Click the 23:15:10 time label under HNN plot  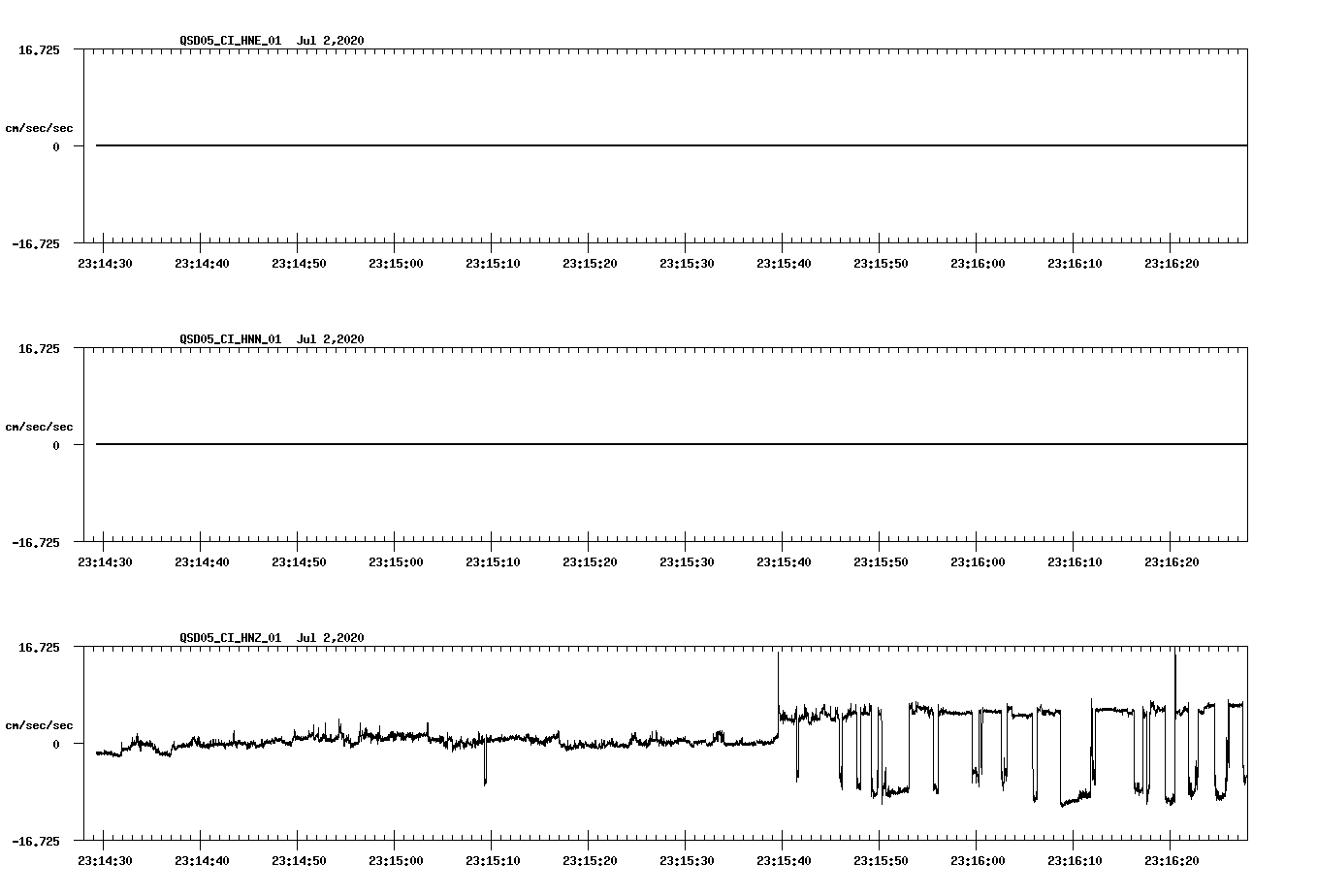click(x=493, y=562)
